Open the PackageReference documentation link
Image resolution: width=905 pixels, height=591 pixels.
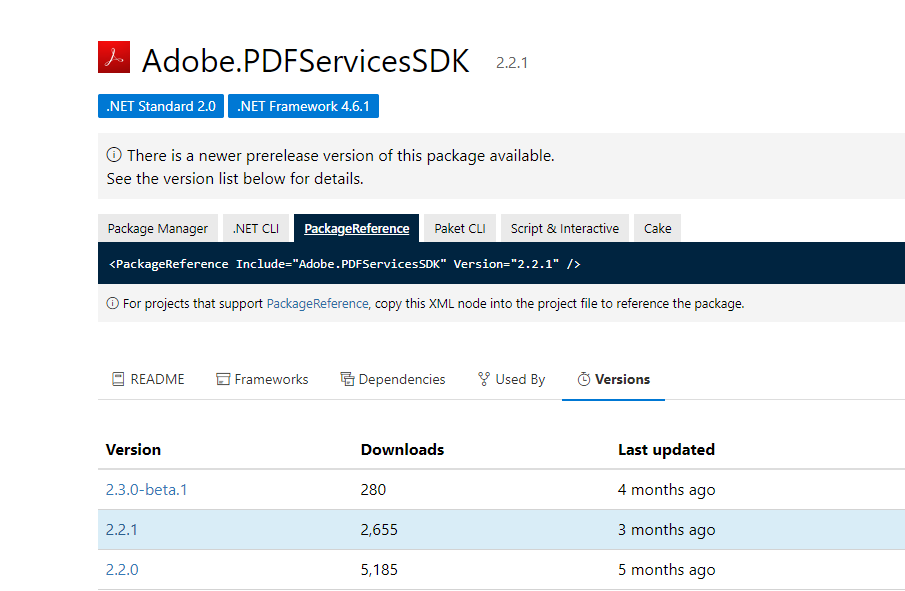click(317, 303)
